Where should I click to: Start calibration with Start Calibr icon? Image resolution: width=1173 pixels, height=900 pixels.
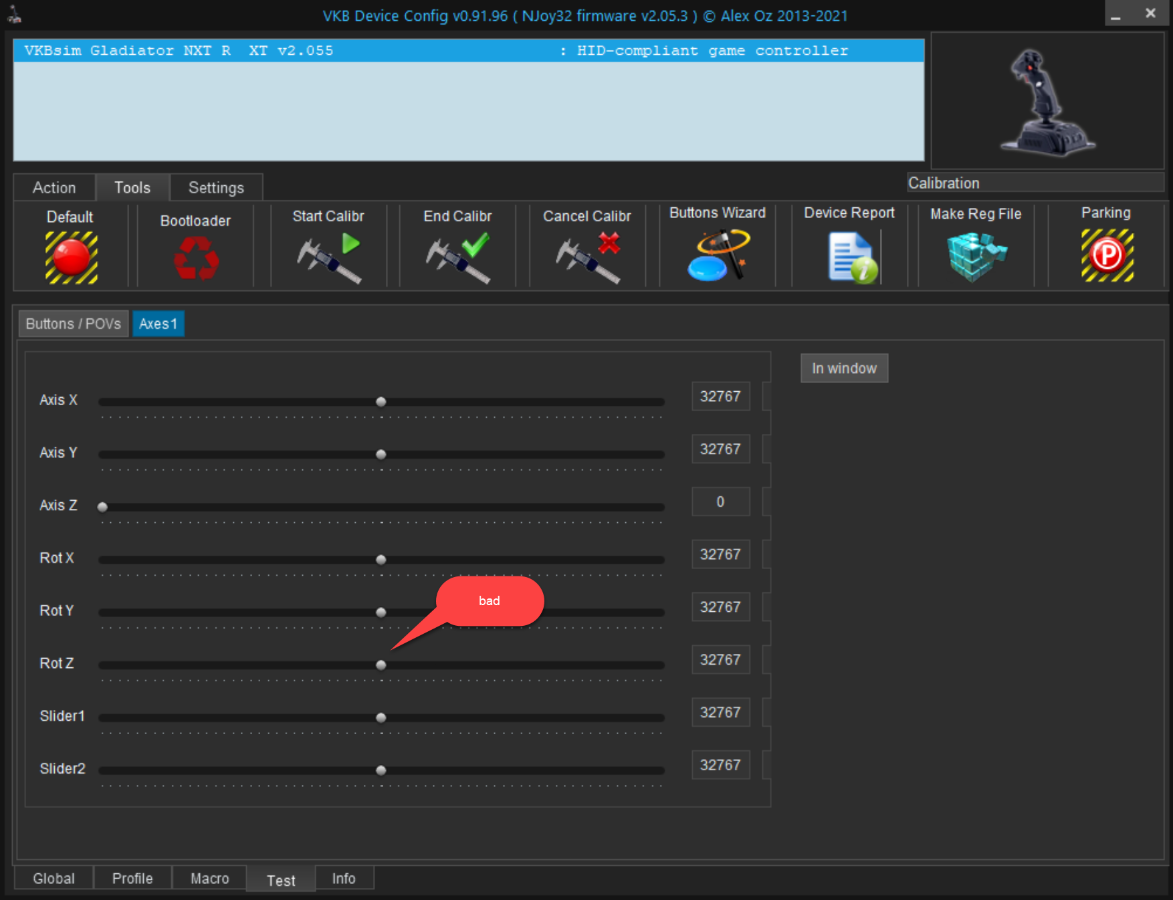click(329, 257)
